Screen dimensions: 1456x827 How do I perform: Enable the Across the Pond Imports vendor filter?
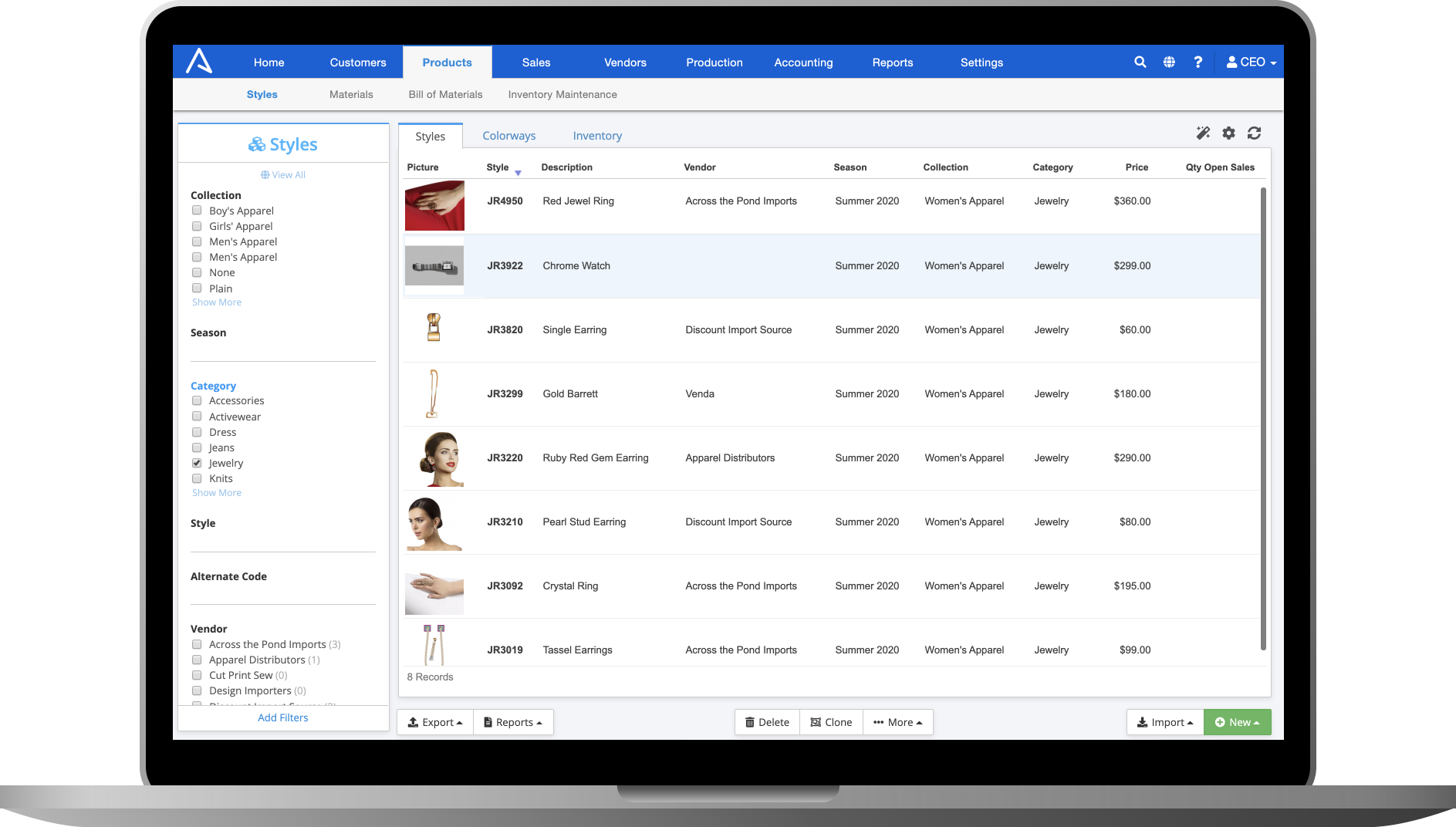[197, 644]
